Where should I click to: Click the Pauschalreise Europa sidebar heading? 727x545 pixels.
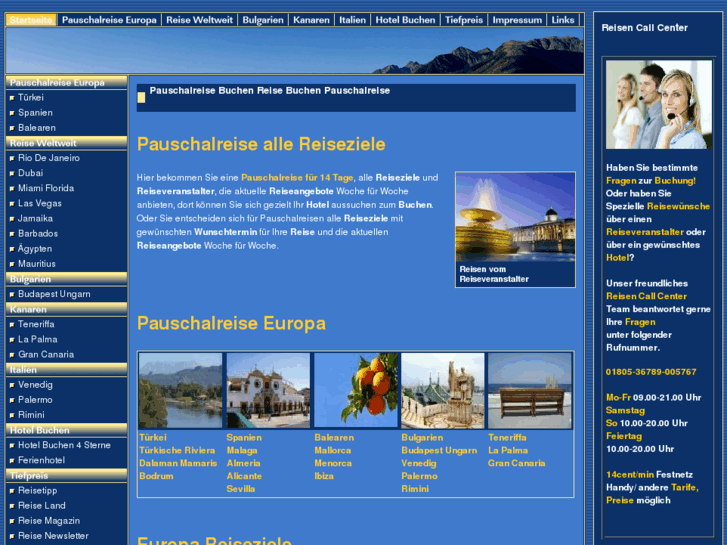[x=66, y=83]
